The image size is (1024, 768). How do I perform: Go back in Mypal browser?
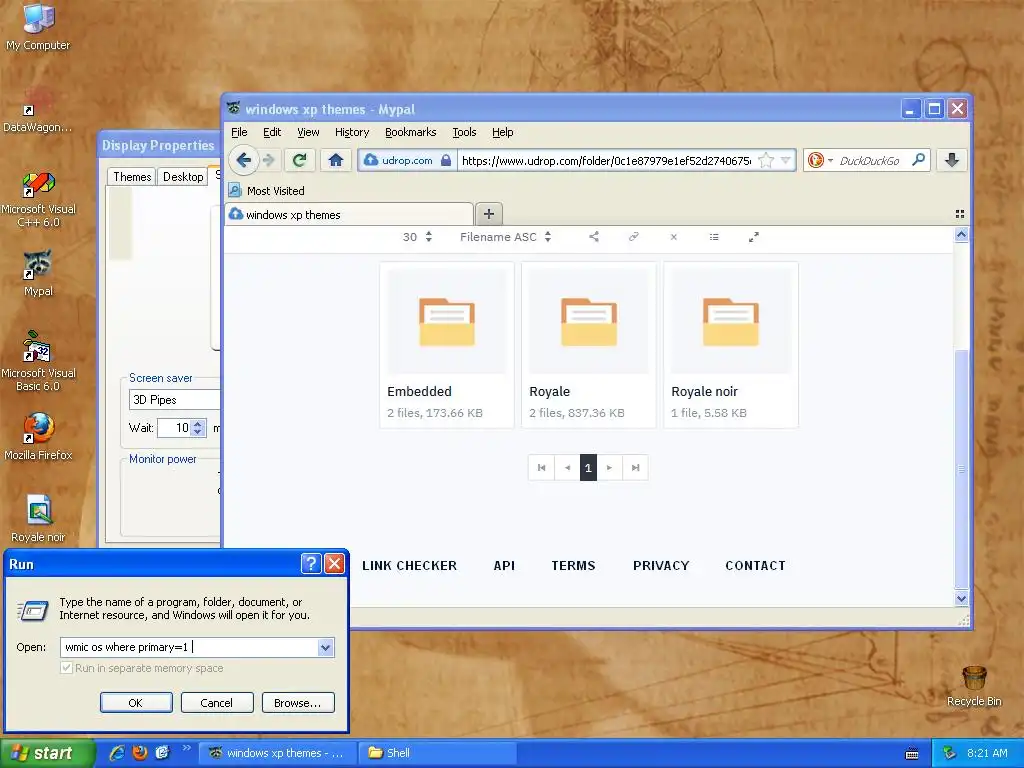(244, 160)
